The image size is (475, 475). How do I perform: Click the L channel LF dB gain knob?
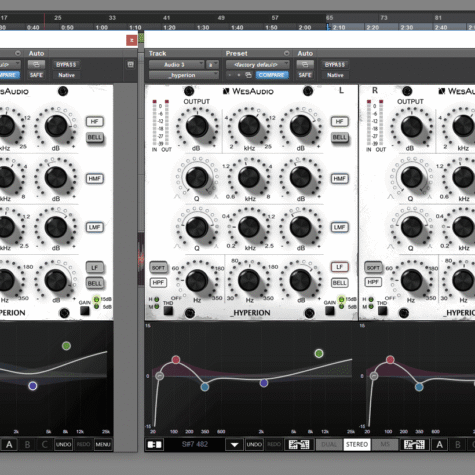[301, 281]
